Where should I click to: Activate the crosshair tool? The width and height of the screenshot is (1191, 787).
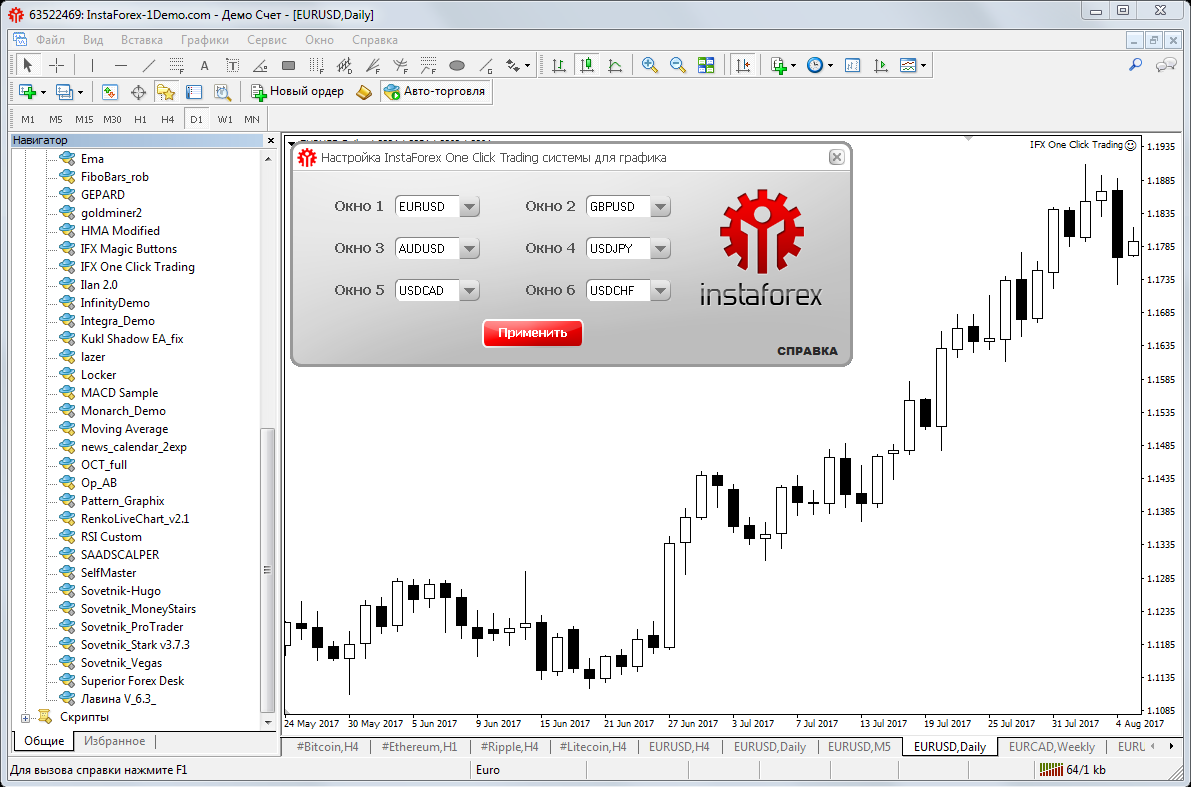(56, 65)
